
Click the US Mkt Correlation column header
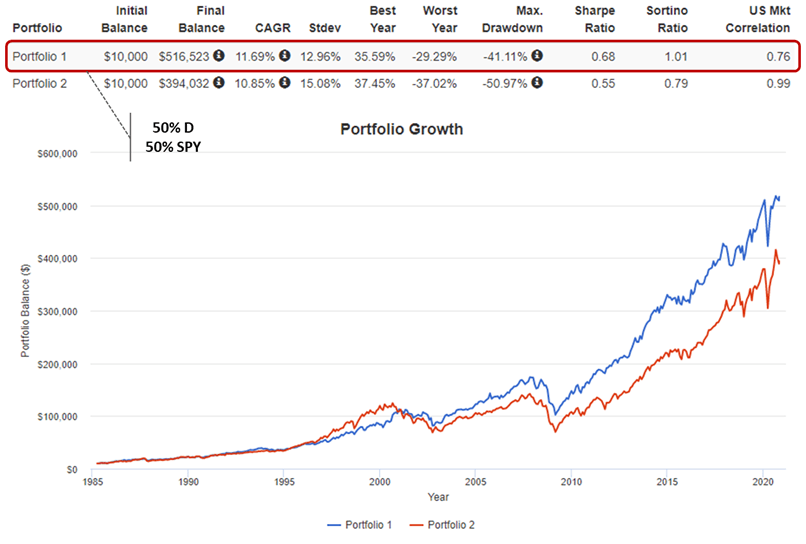(758, 19)
